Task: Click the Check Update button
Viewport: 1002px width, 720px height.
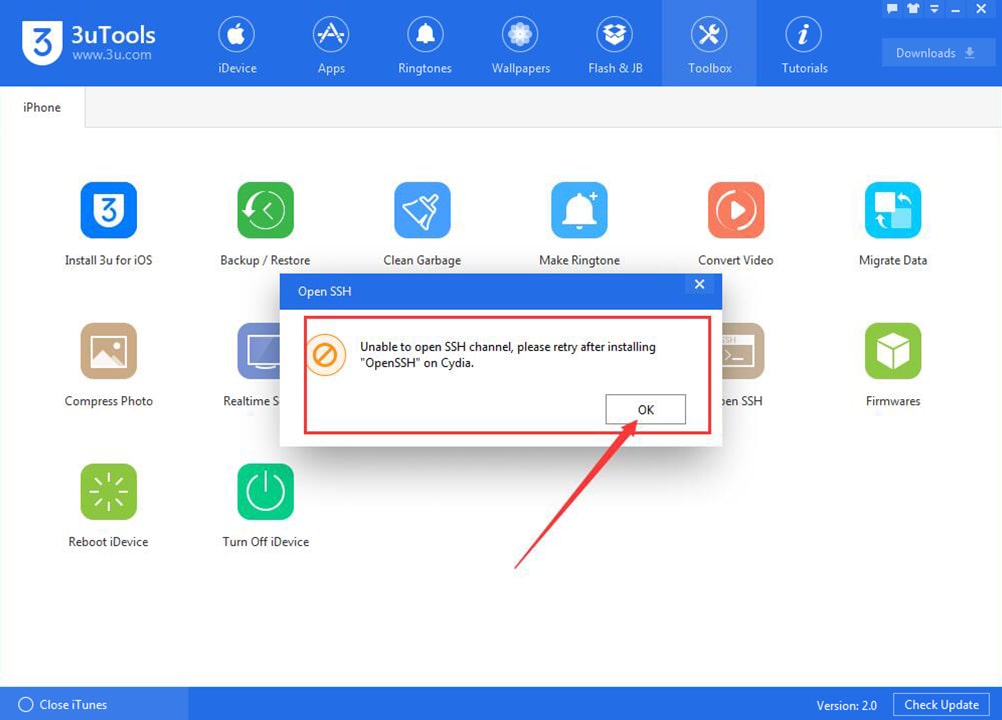Action: pos(940,704)
